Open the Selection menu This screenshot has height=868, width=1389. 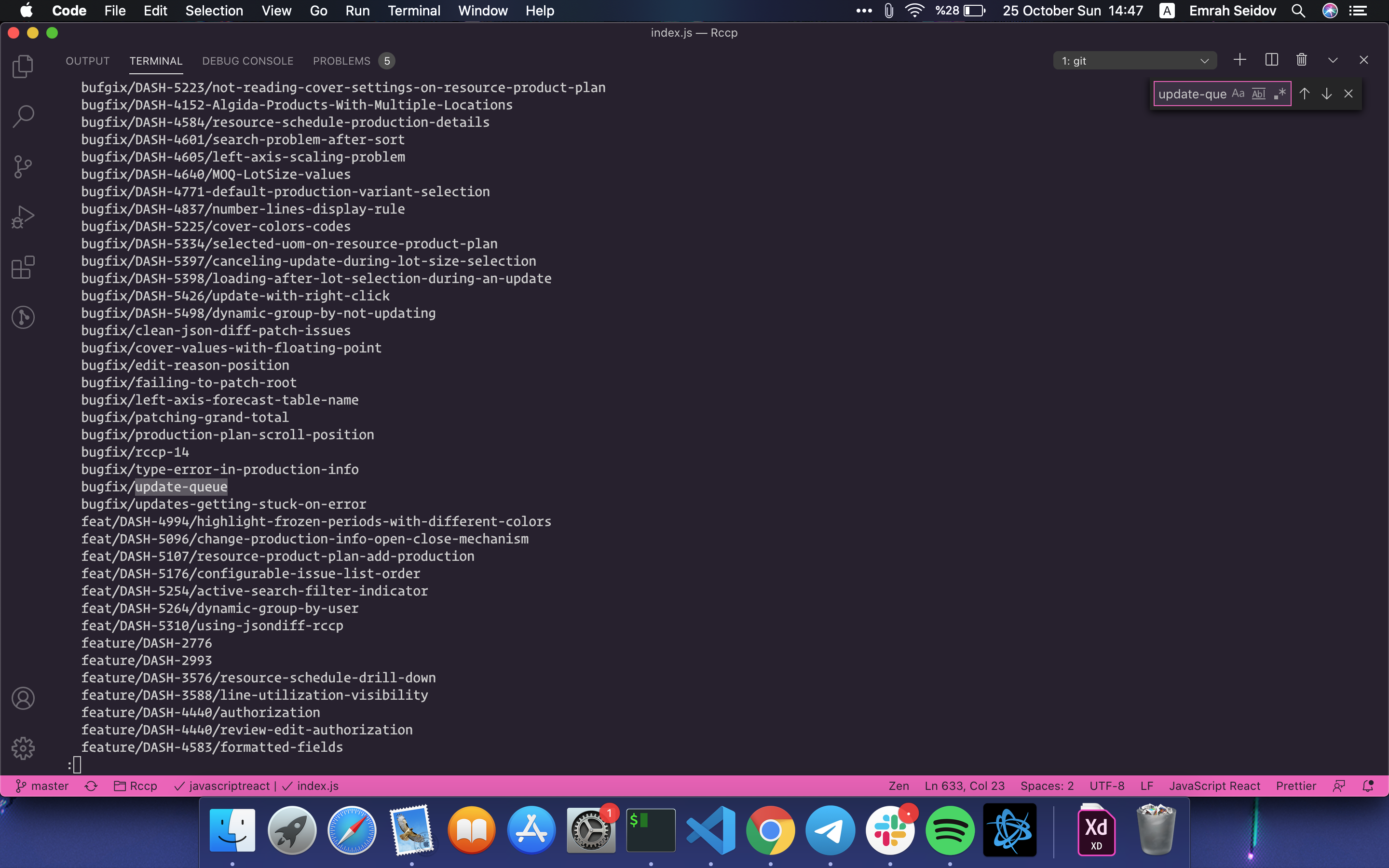[214, 10]
